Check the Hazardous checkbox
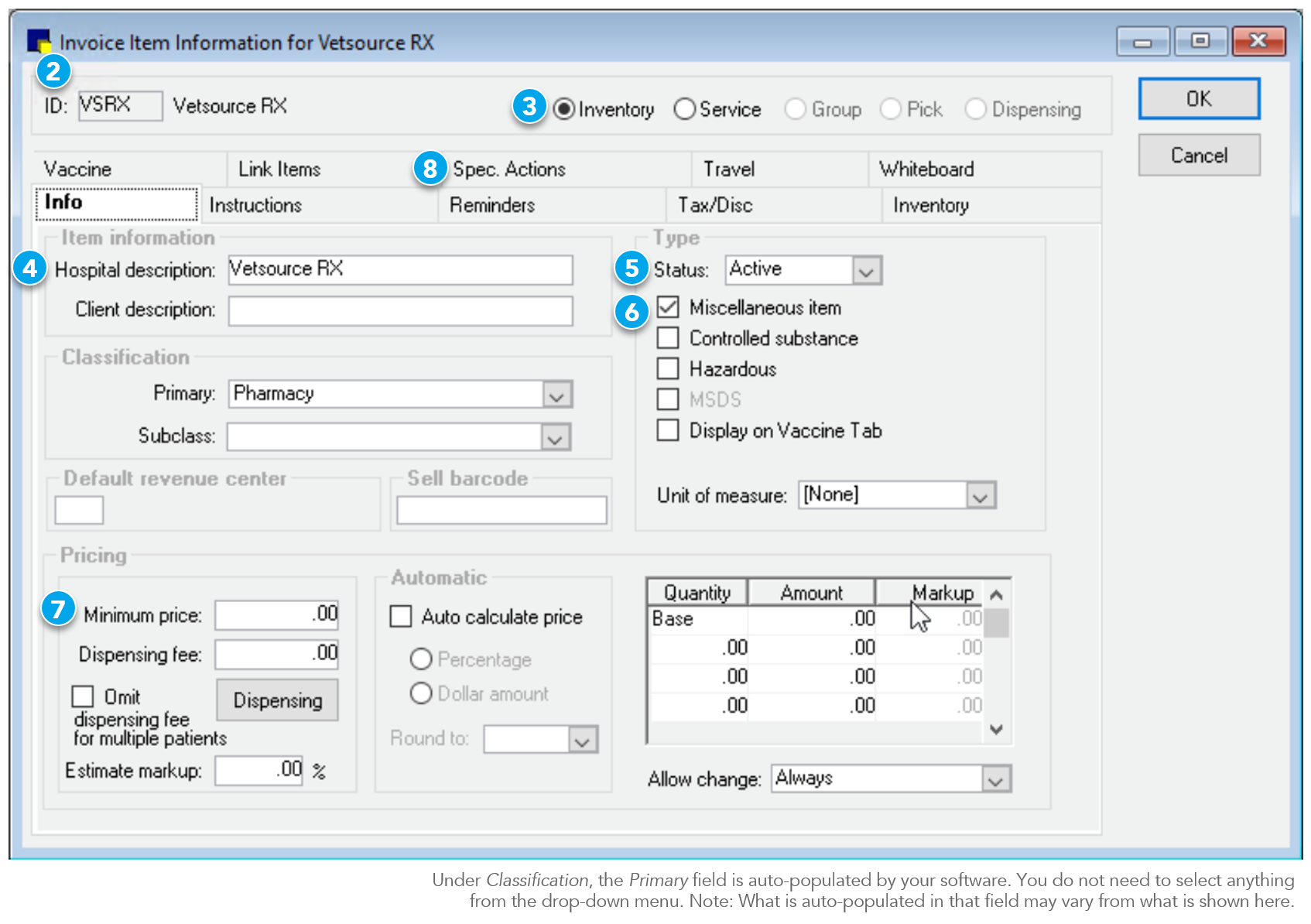 pyautogui.click(x=668, y=368)
